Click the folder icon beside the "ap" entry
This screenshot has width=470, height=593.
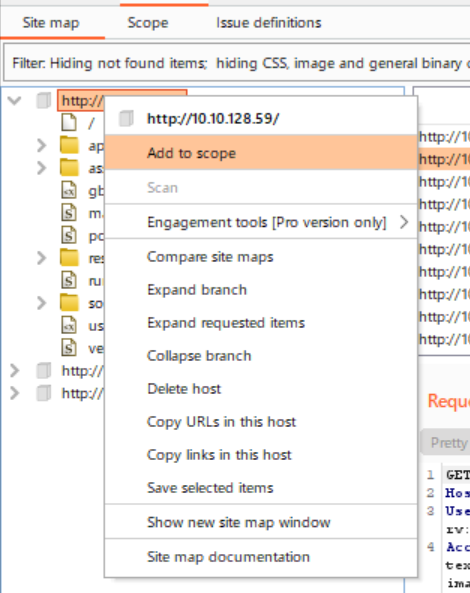coord(69,146)
